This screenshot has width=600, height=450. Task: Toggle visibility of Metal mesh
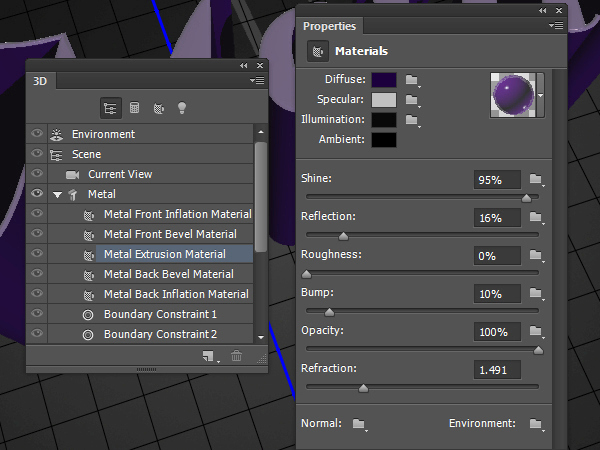tap(37, 194)
